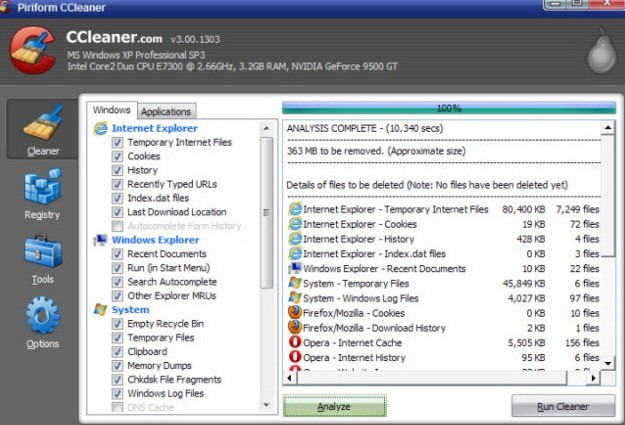Click System Windows flag icon in checklist
This screenshot has width=625, height=425.
click(100, 310)
